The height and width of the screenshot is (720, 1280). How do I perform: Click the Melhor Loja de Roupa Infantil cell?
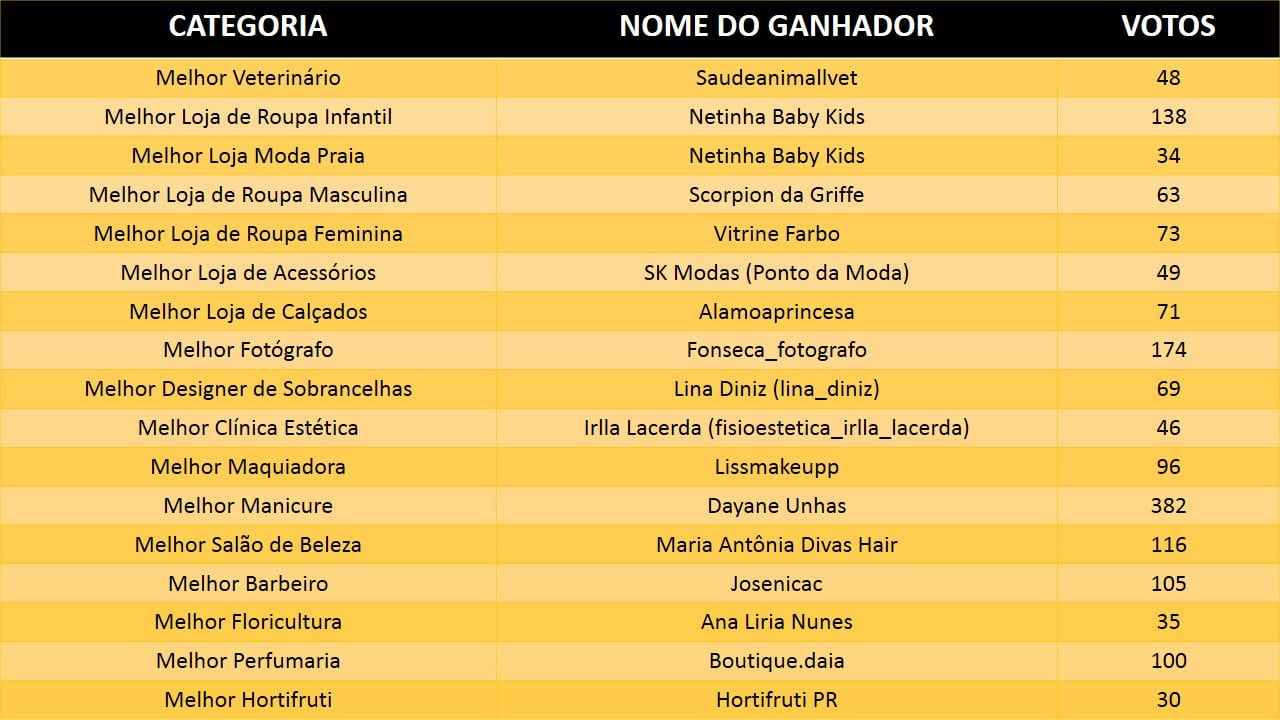(248, 117)
